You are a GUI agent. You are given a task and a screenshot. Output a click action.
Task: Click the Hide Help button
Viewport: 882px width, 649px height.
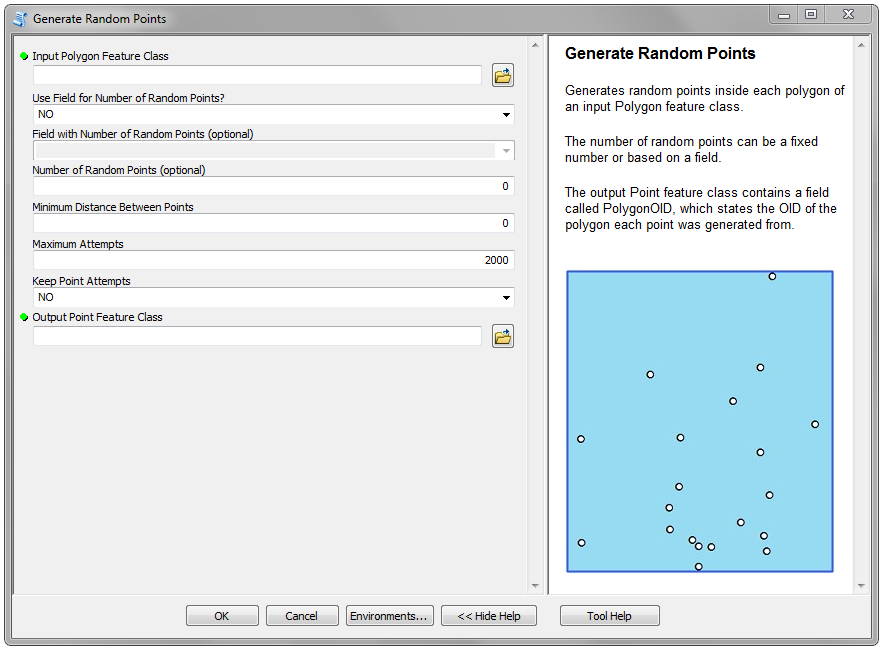point(489,616)
